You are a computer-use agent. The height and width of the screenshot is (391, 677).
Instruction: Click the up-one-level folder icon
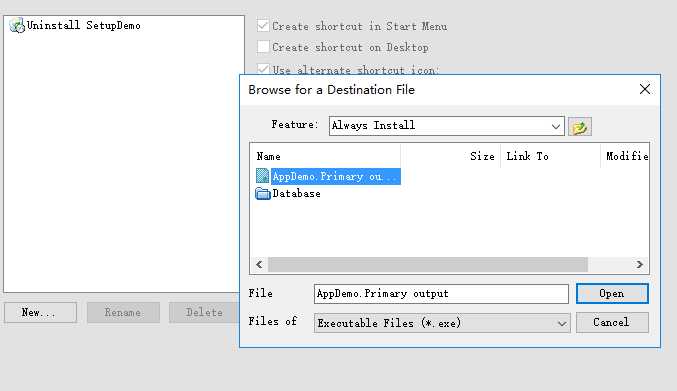[x=579, y=126]
